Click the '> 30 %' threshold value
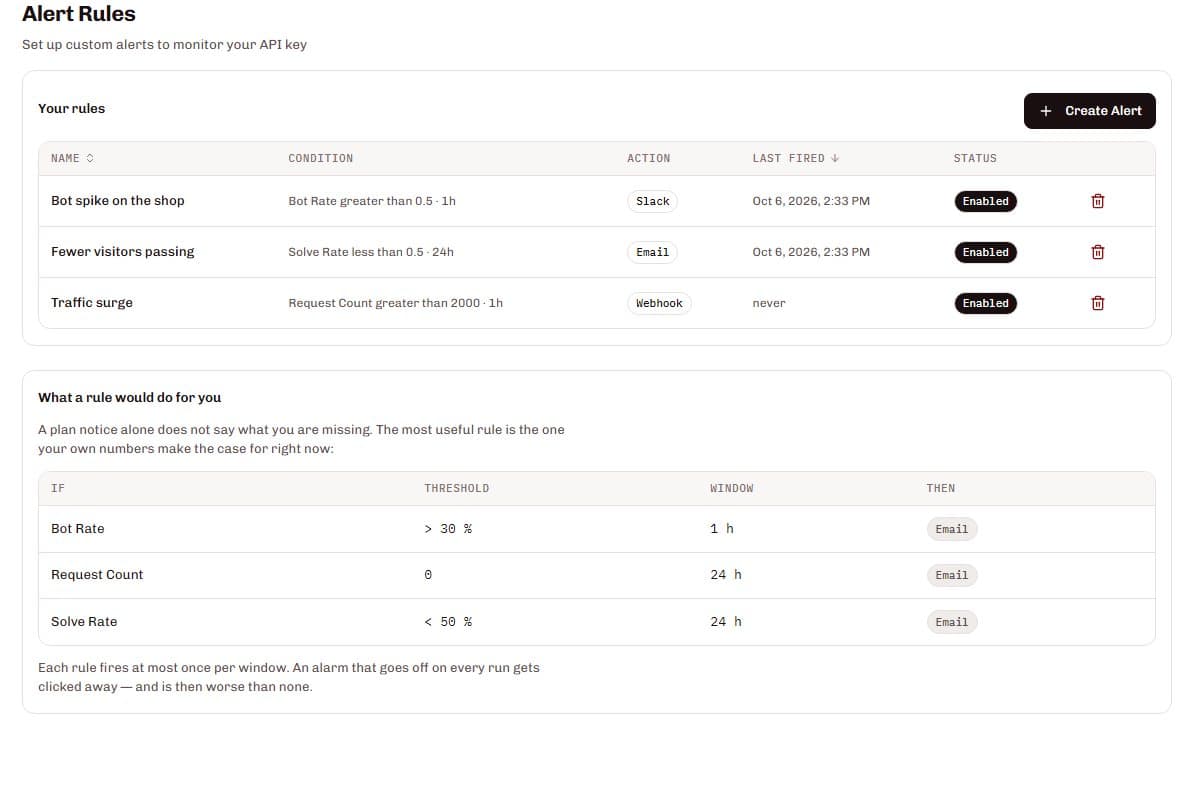The width and height of the screenshot is (1194, 808). [x=449, y=529]
